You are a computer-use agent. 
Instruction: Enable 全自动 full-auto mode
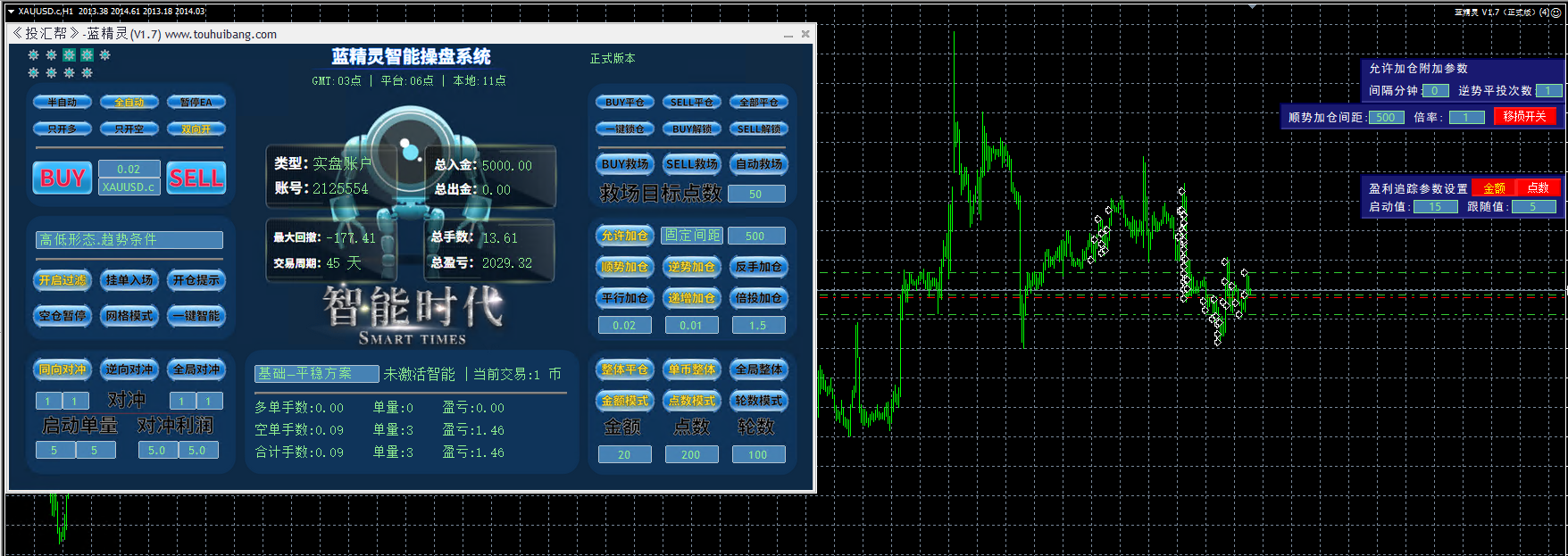pos(129,103)
